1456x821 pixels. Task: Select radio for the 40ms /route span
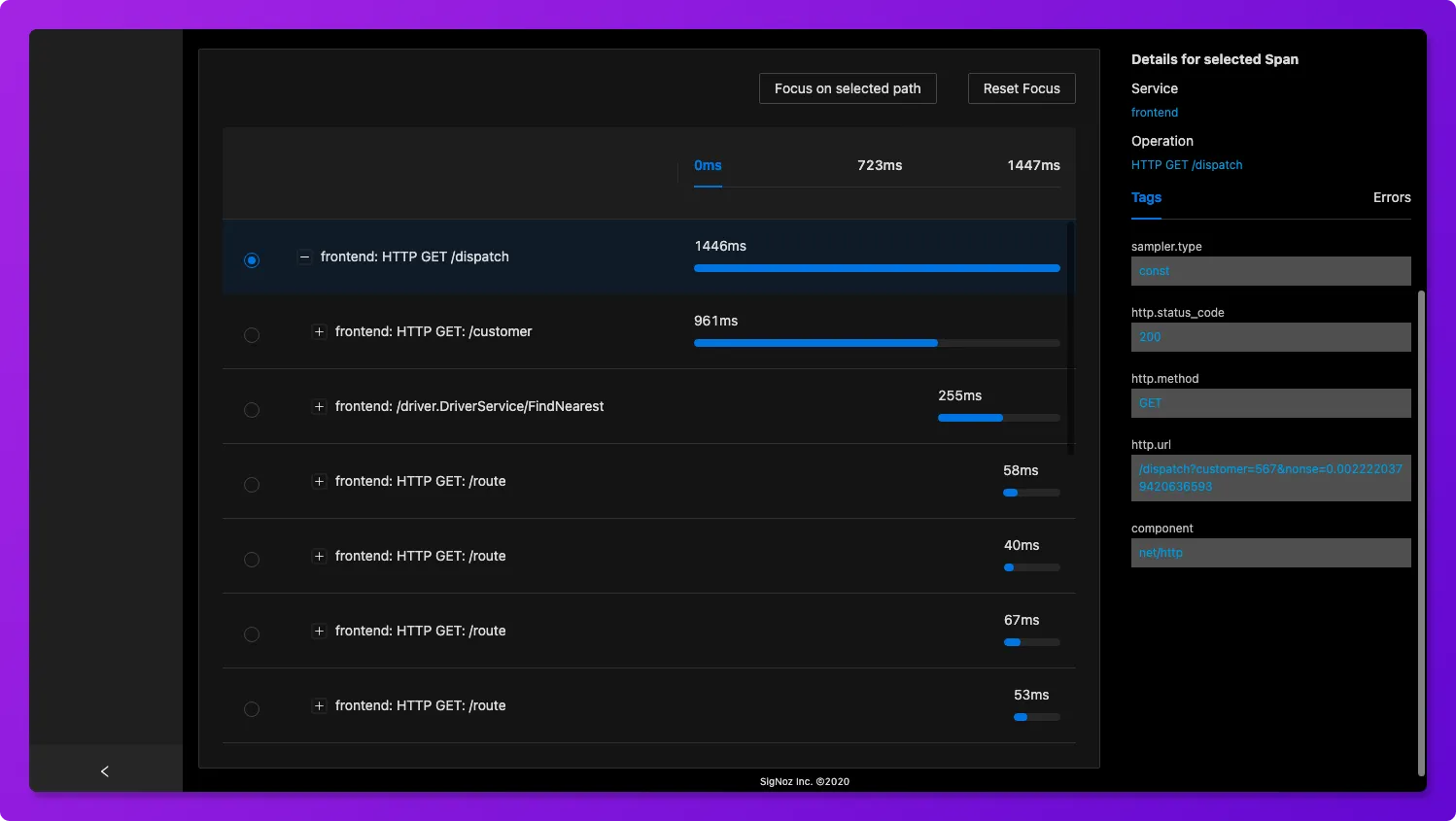click(x=252, y=560)
